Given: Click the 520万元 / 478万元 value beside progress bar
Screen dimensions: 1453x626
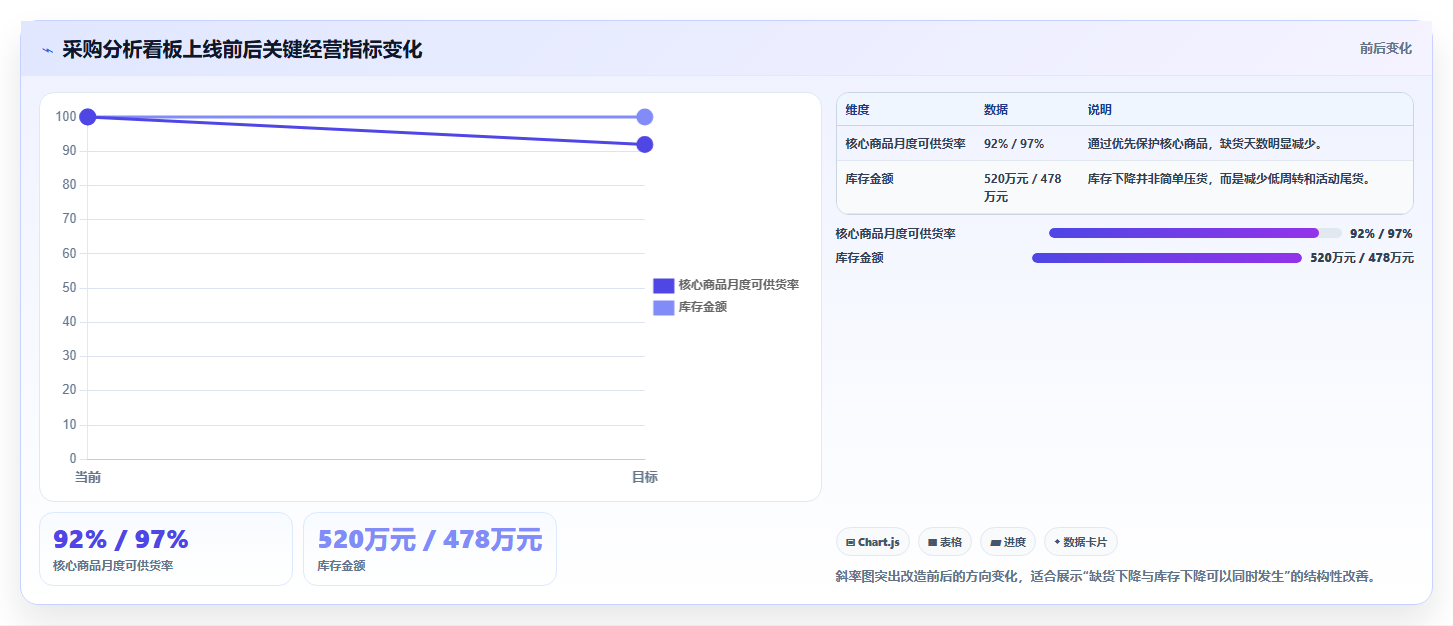Looking at the screenshot, I should 1362,258.
